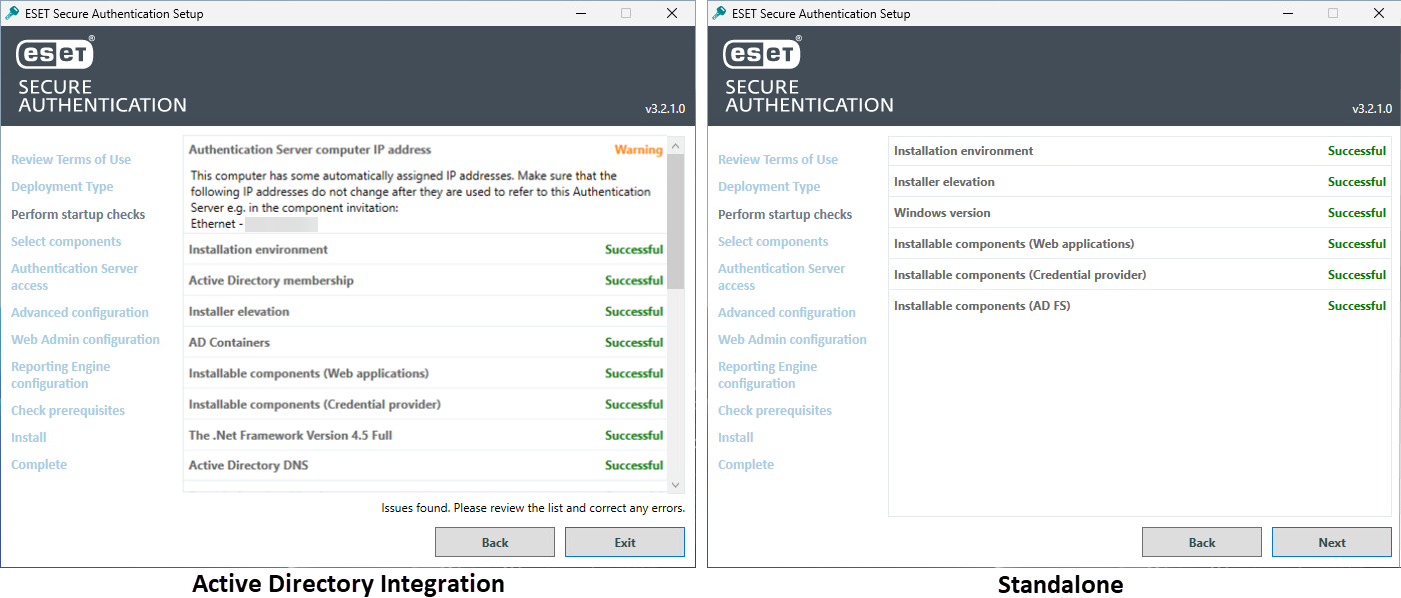Click the scroll up arrow in checks list
This screenshot has width=1401, height=598.
tap(676, 146)
